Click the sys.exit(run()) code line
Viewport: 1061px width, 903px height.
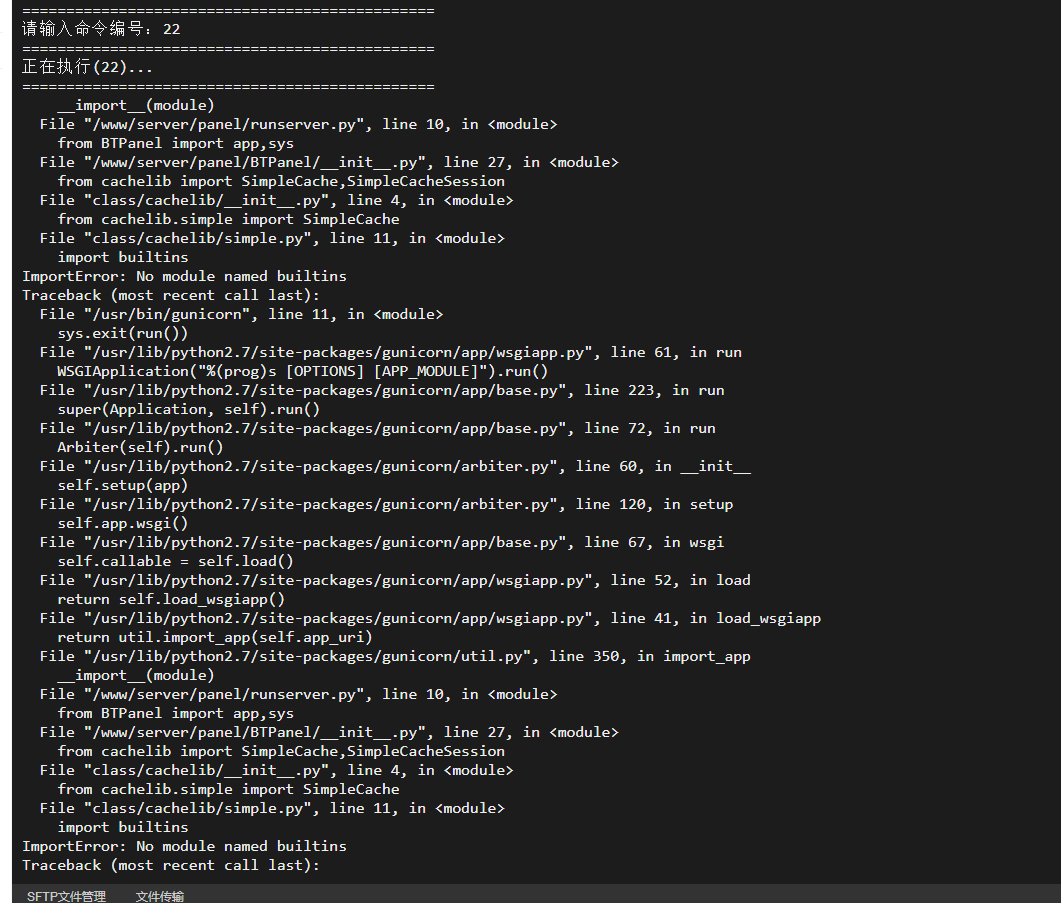pyautogui.click(x=122, y=333)
